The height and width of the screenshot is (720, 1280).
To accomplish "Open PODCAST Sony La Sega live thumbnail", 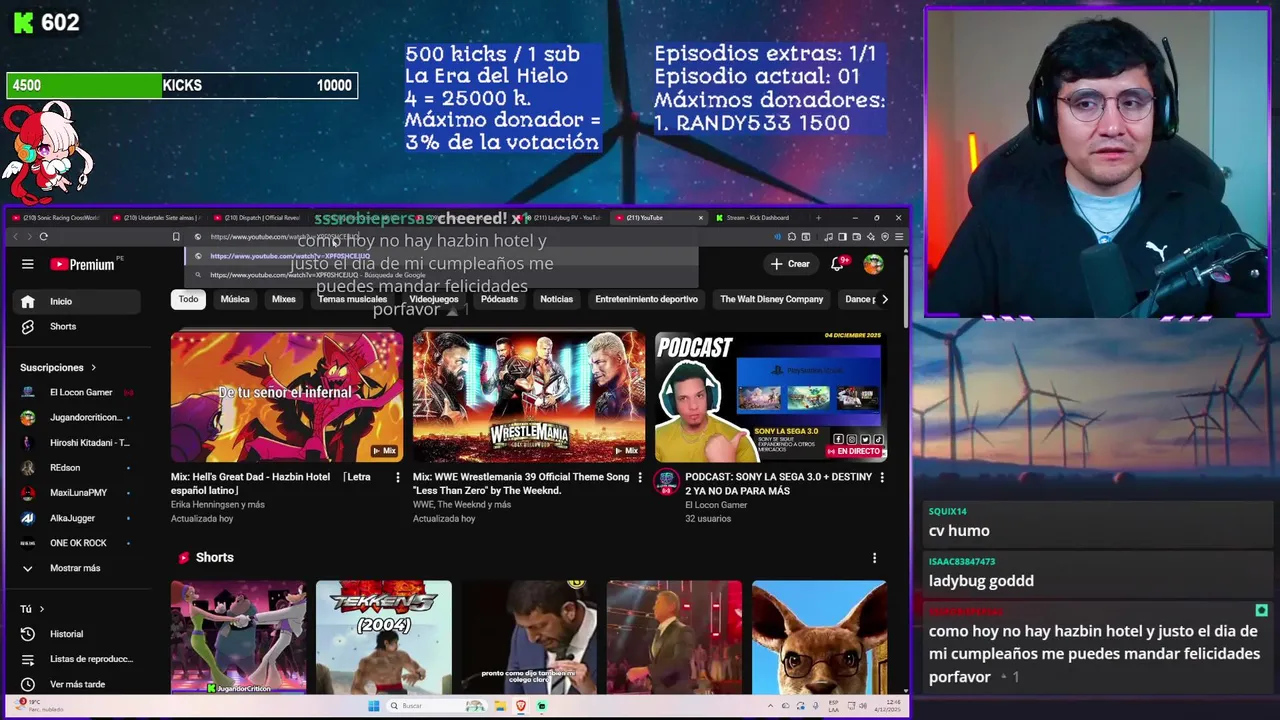I will pos(771,396).
